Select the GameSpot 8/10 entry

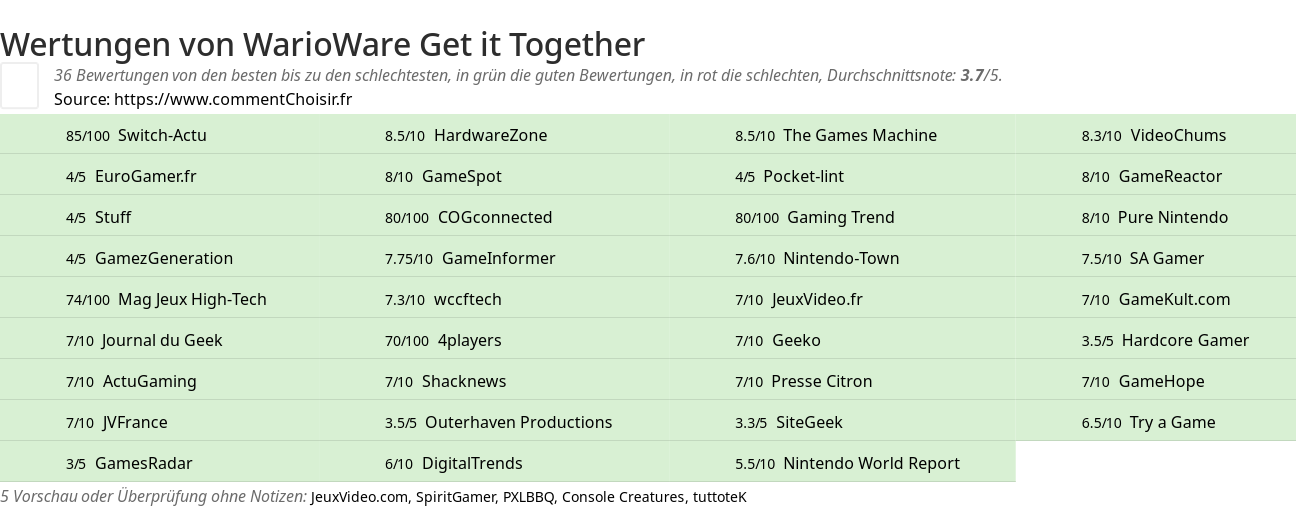(443, 176)
